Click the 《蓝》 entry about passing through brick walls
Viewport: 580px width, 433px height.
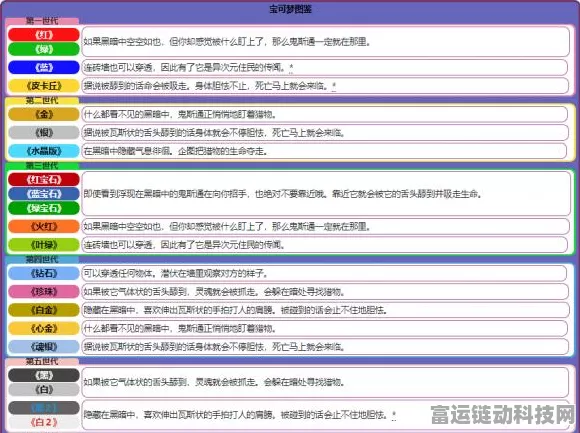[x=185, y=67]
